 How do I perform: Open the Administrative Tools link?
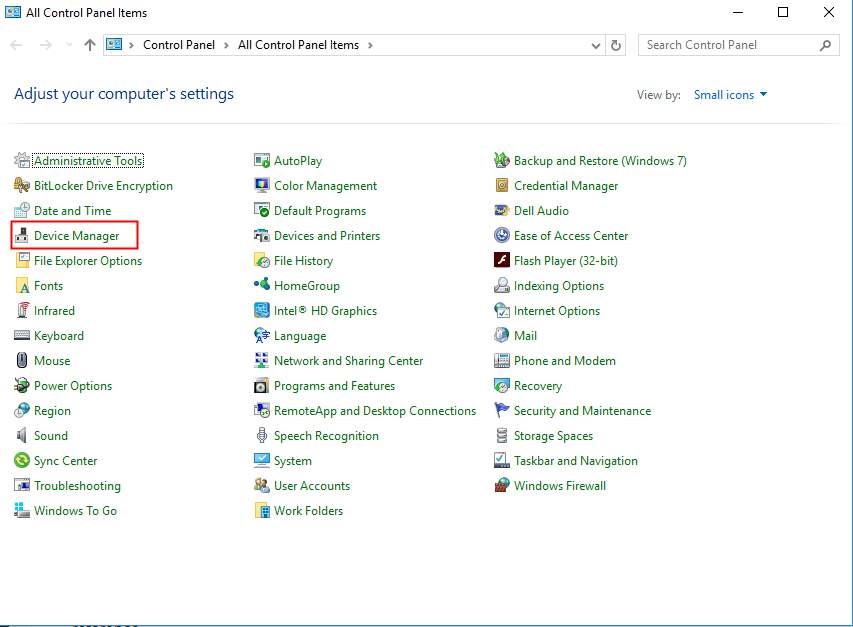(x=88, y=161)
